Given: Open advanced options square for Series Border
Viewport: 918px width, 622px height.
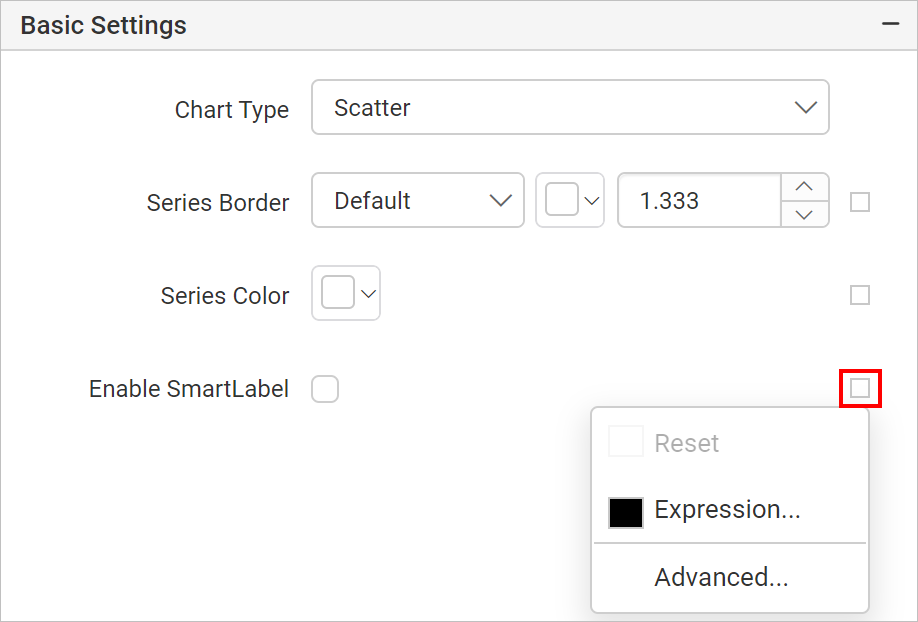Looking at the screenshot, I should (x=859, y=202).
